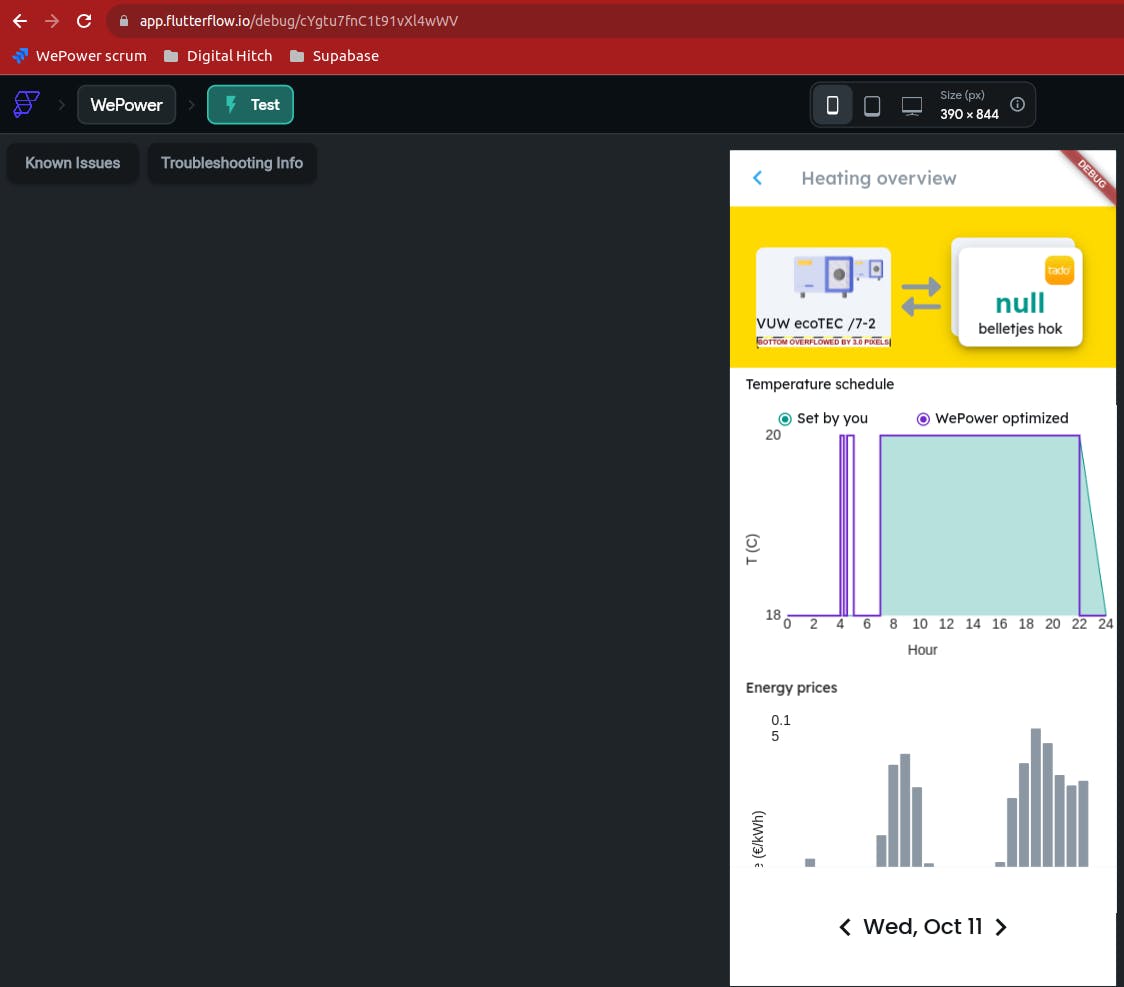Image resolution: width=1124 pixels, height=987 pixels.
Task: Click the Heating overview title
Action: [878, 178]
